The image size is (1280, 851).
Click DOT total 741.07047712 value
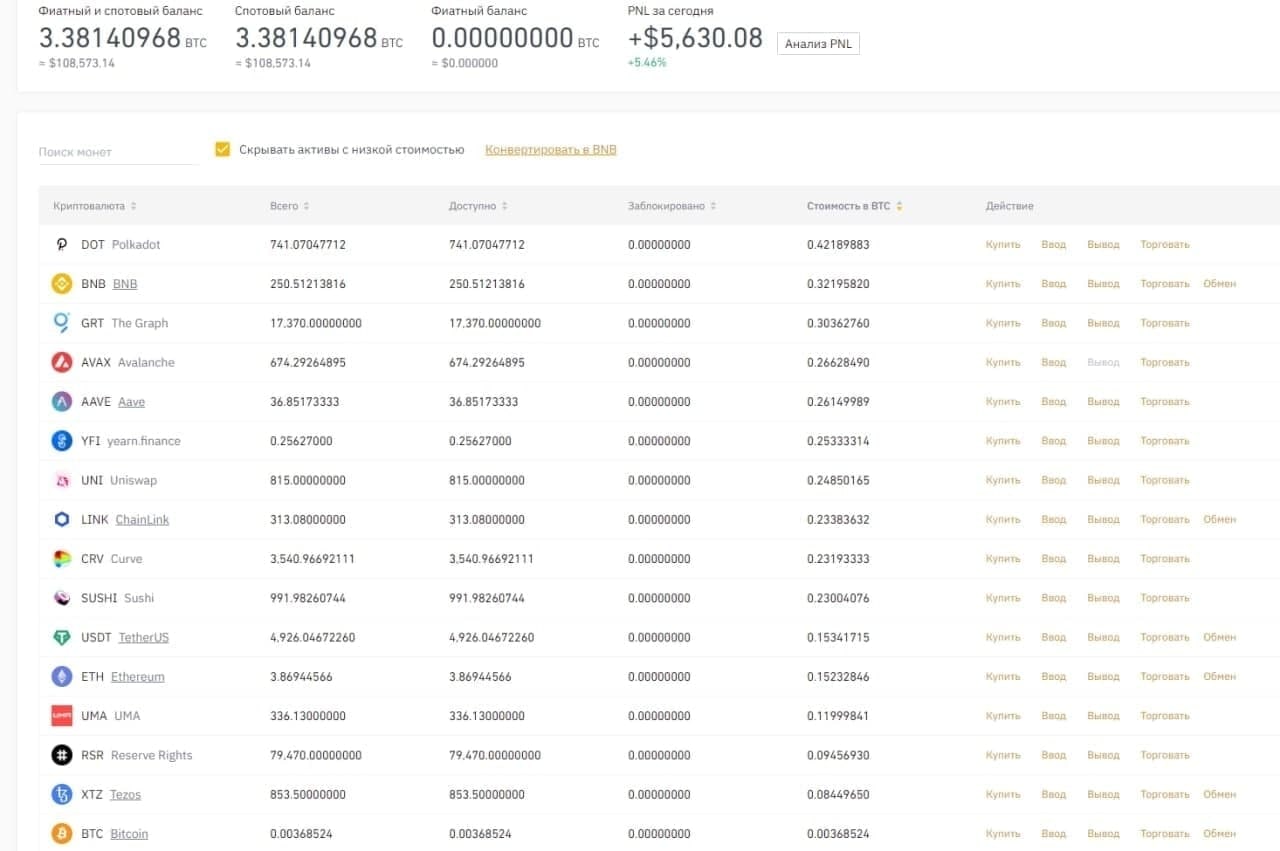[x=308, y=244]
